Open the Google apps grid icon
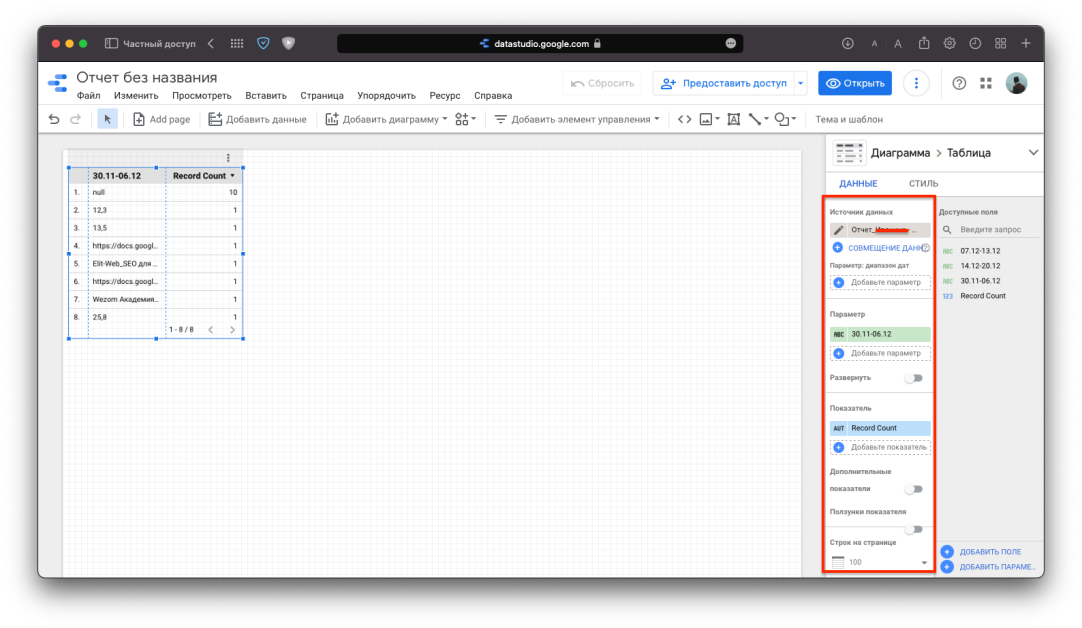Viewport: 1082px width, 628px height. click(986, 84)
